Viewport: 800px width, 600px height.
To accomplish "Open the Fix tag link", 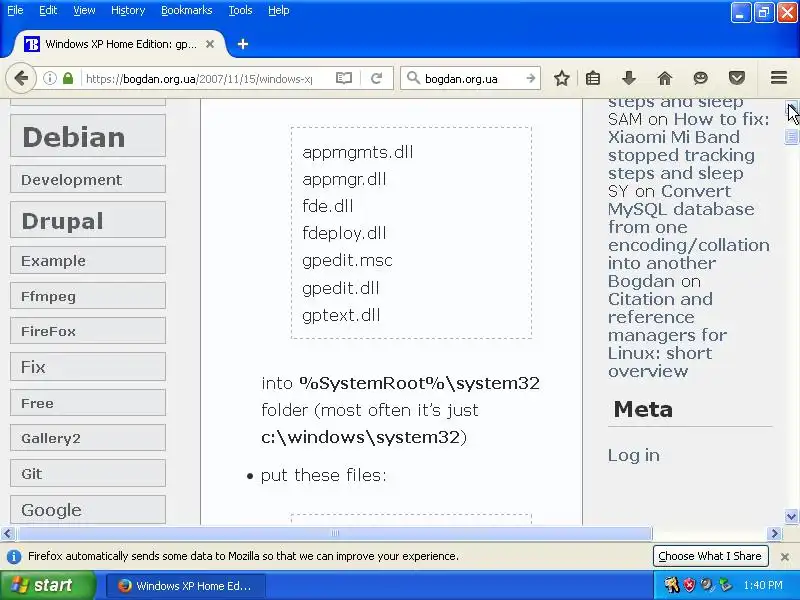I will pos(88,367).
